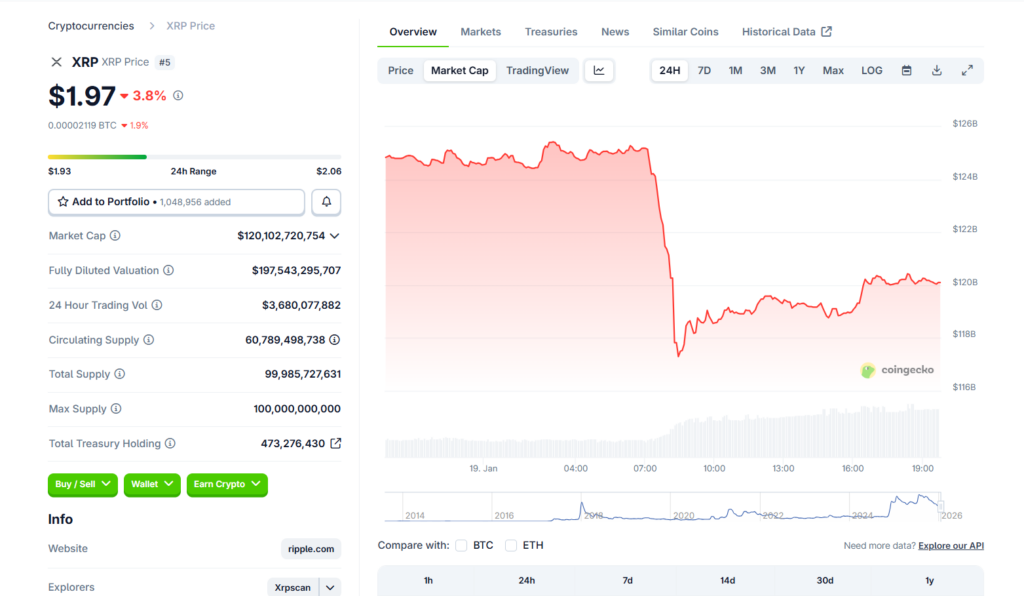Expand chart to fullscreen
Viewport: 1024px width, 596px height.
click(967, 71)
